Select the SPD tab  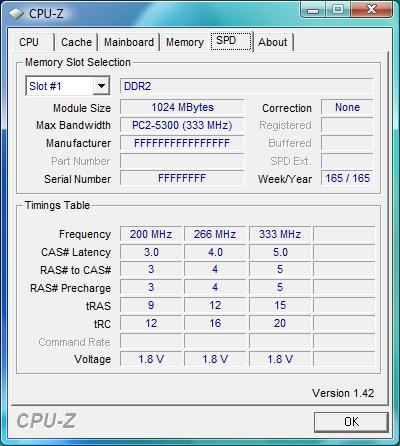coord(231,41)
